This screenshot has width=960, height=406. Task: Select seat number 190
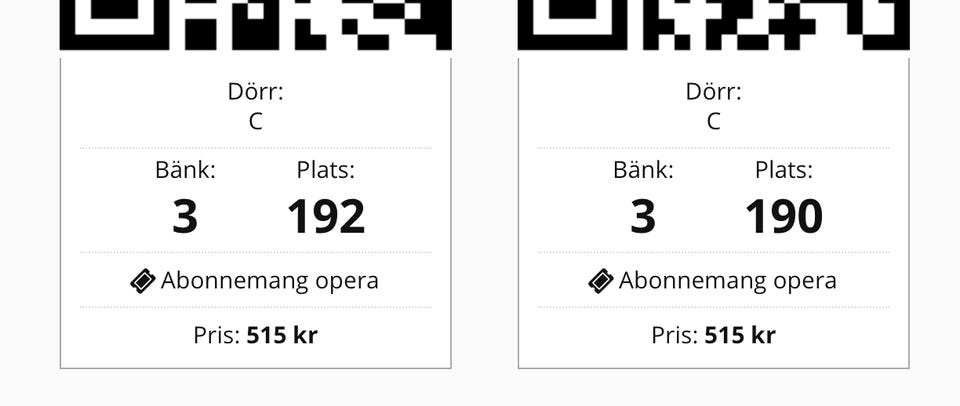784,216
